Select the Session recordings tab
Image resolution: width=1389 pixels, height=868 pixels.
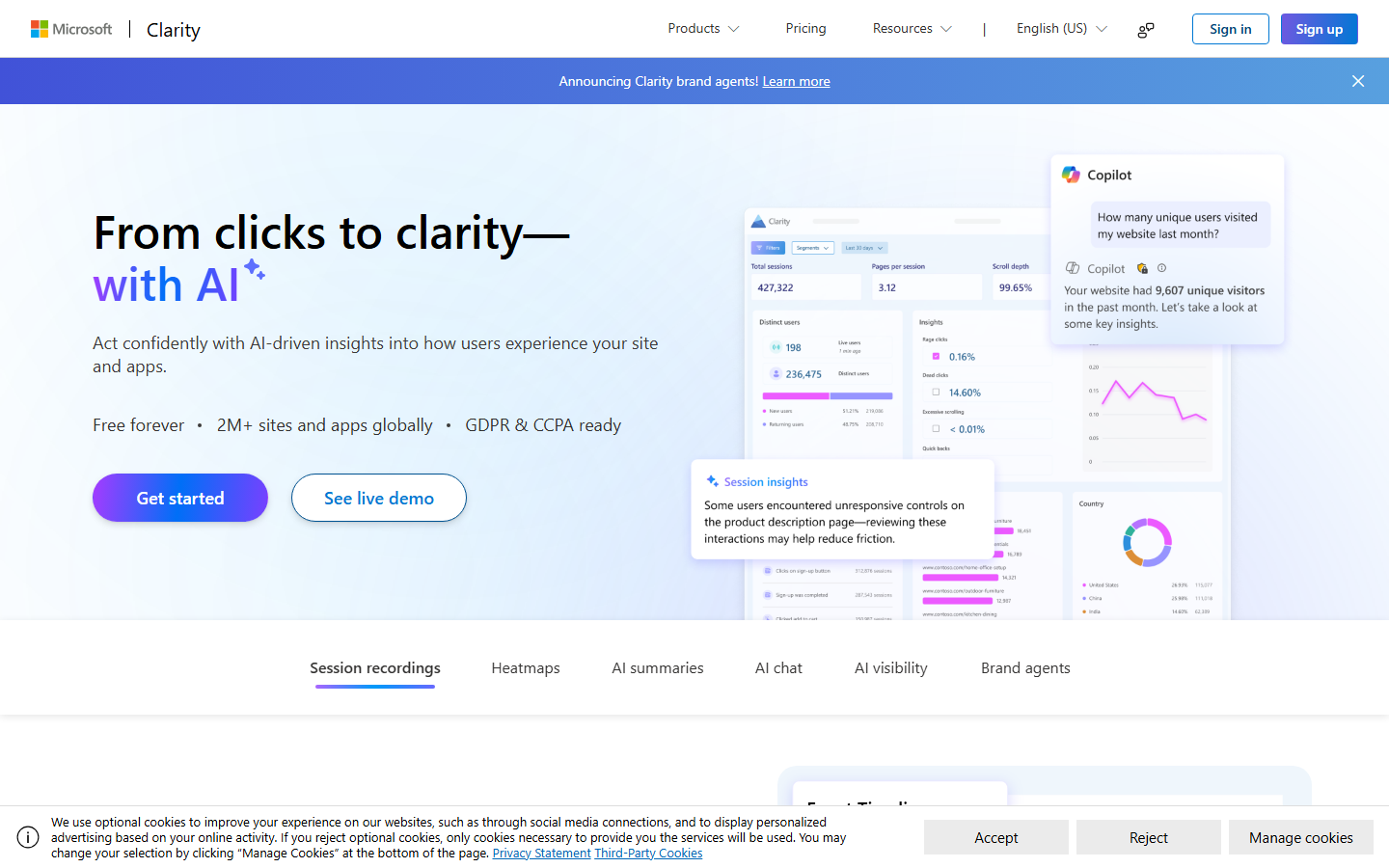click(x=375, y=667)
